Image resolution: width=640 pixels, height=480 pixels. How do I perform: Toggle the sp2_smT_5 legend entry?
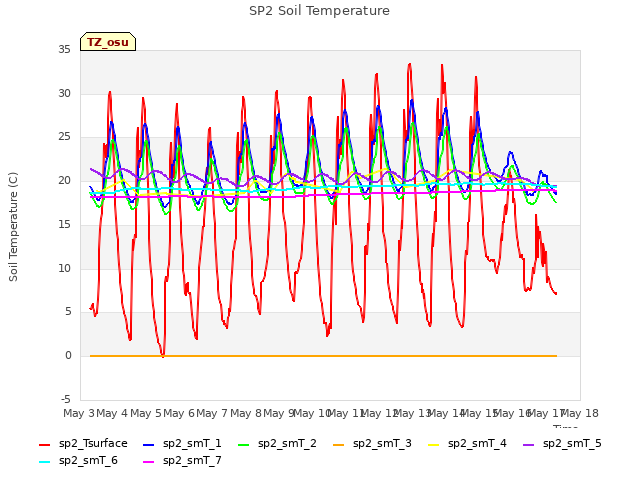coord(562,444)
